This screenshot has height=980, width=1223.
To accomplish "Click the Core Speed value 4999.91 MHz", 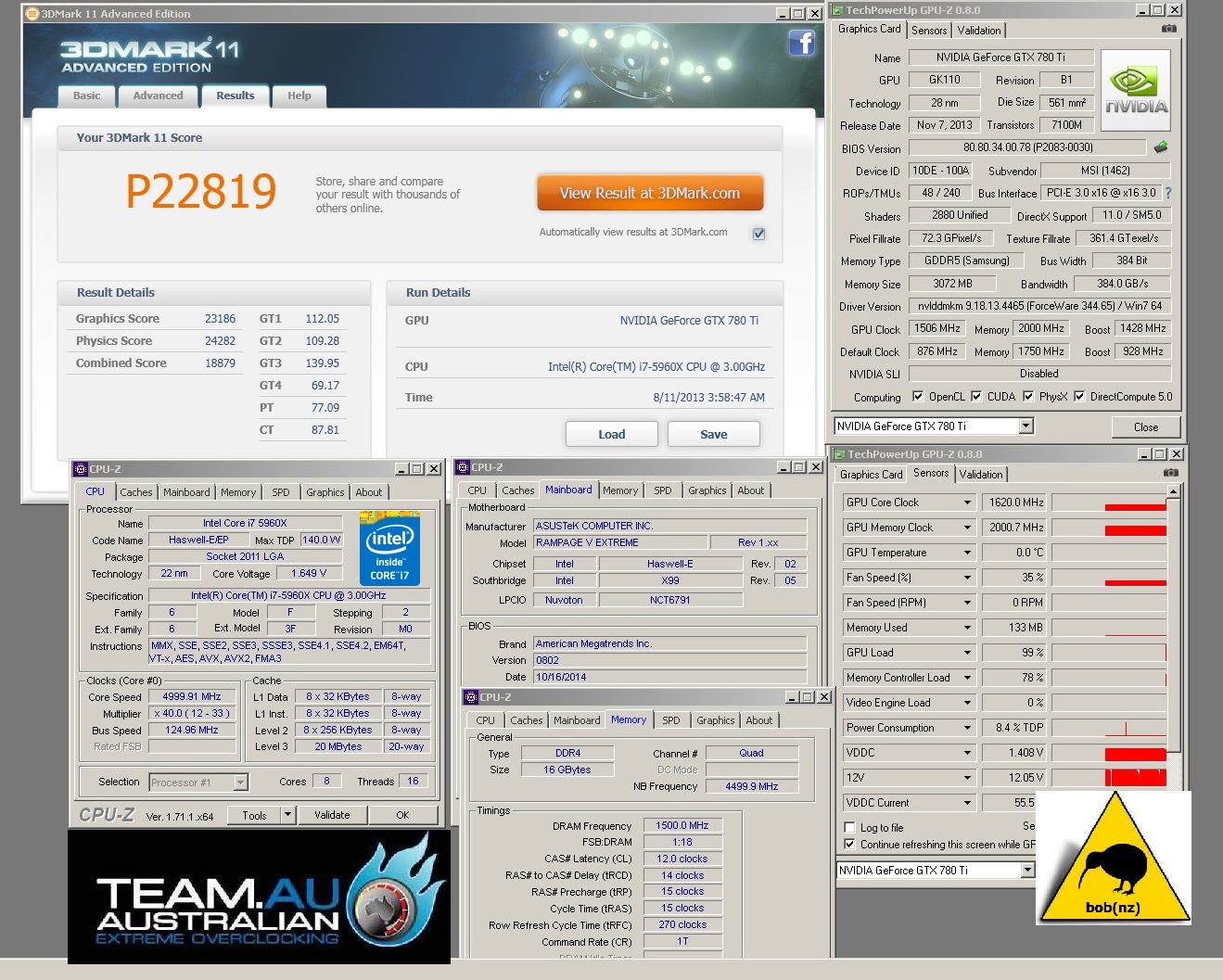I will coord(192,697).
